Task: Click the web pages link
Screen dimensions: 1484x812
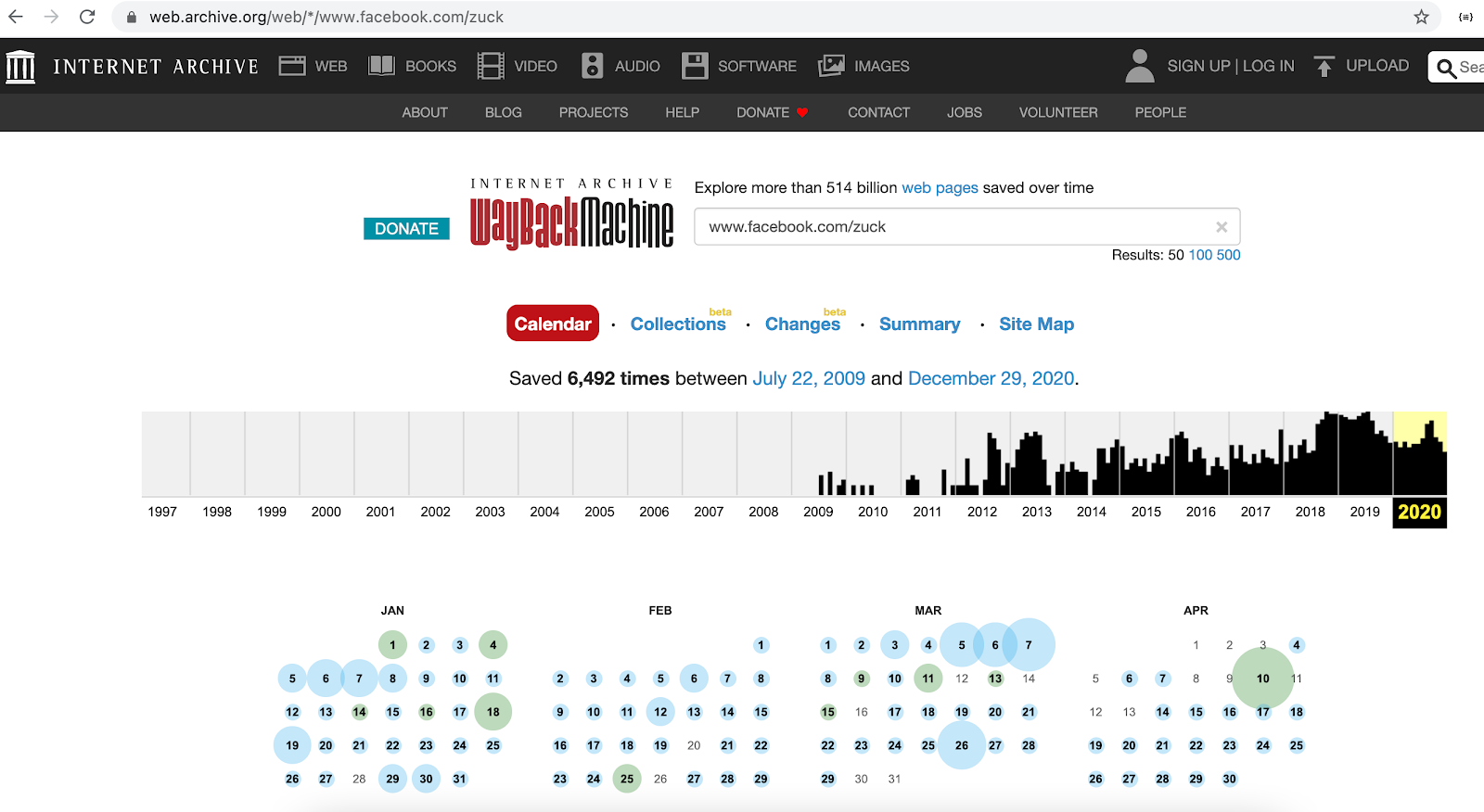Action: pyautogui.click(x=940, y=188)
